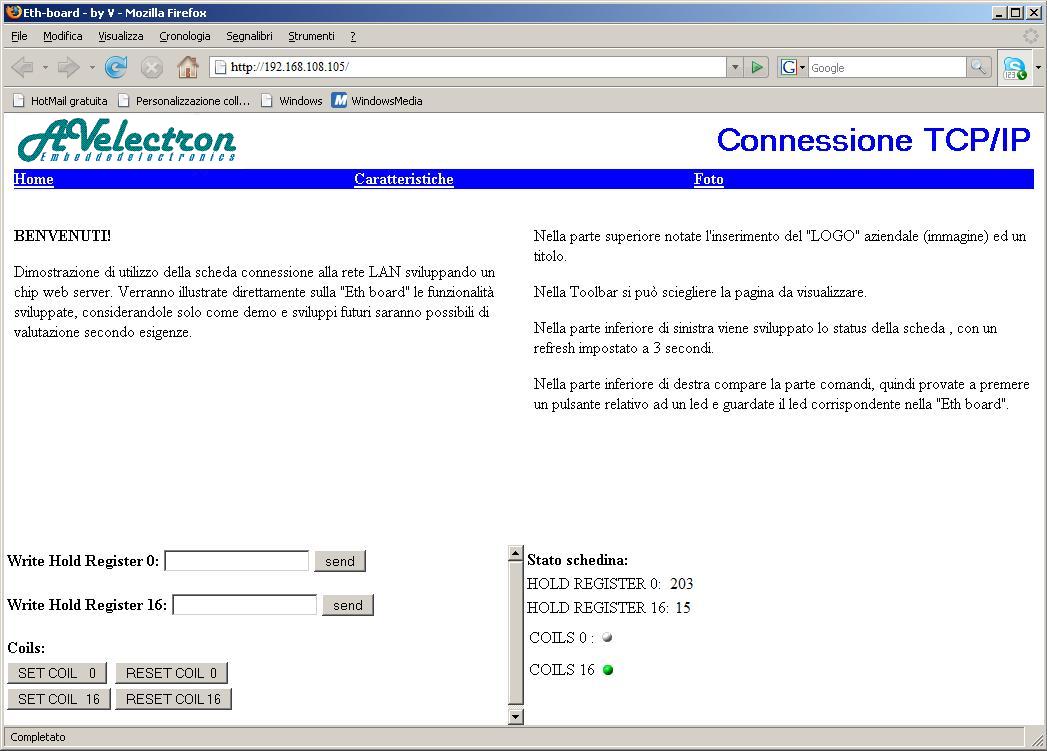
Task: Minimize the Firefox window
Action: pos(999,13)
